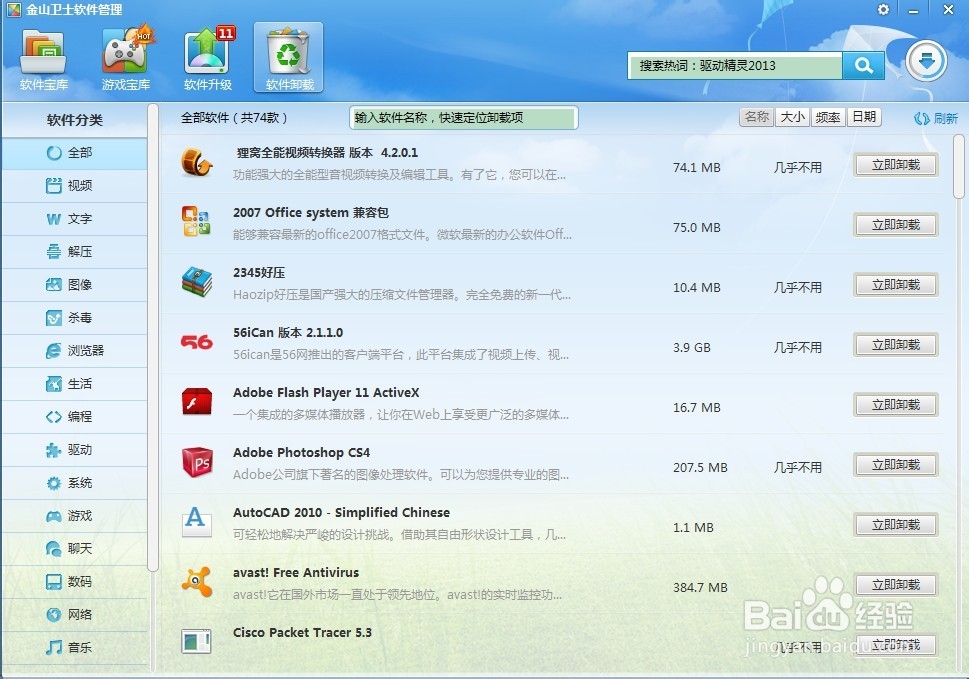The height and width of the screenshot is (679, 969).
Task: Uninstall Adobe Photoshop CS4
Action: tap(895, 465)
